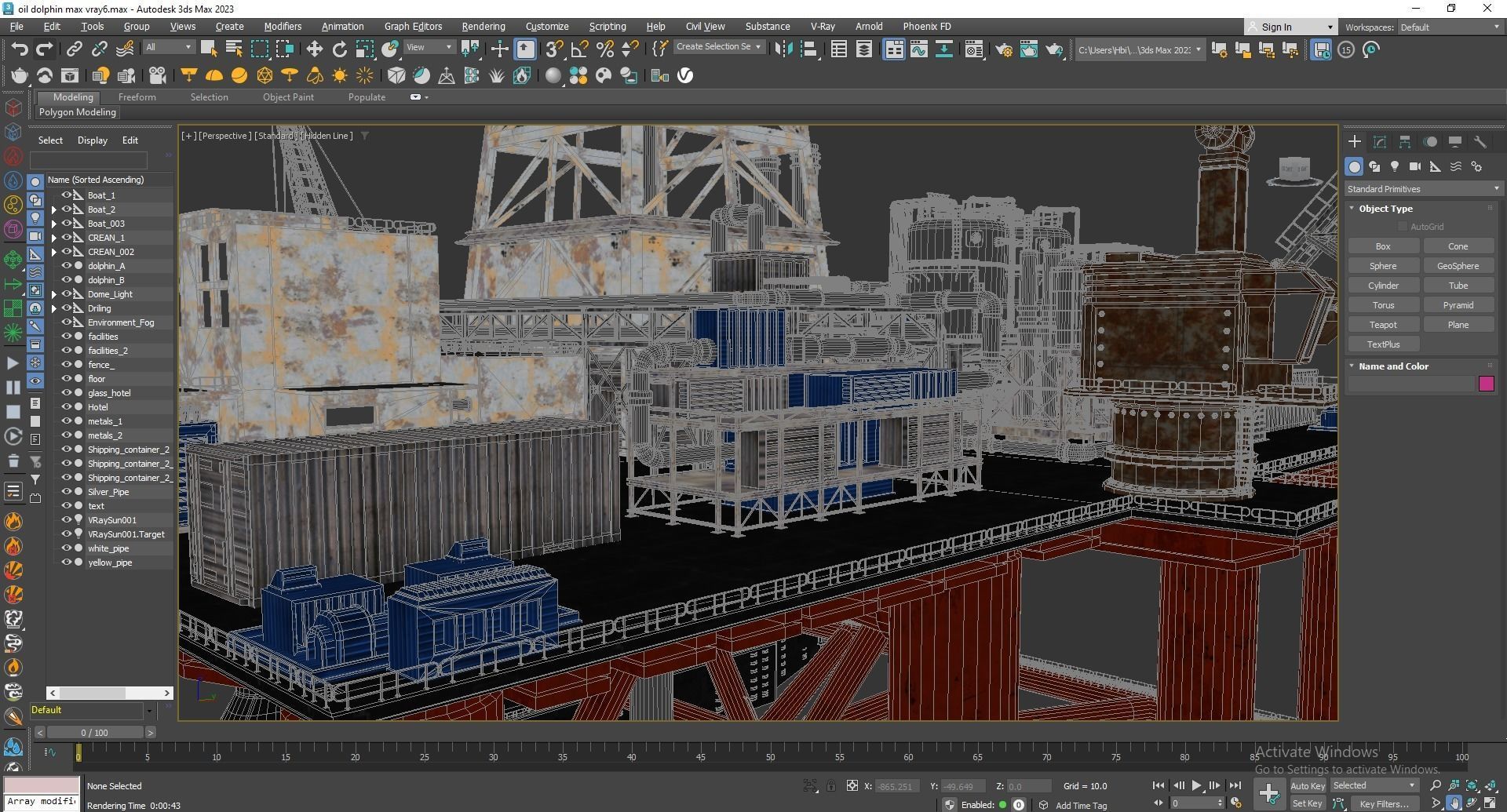Click the viewport filter funnel icon

(x=364, y=136)
